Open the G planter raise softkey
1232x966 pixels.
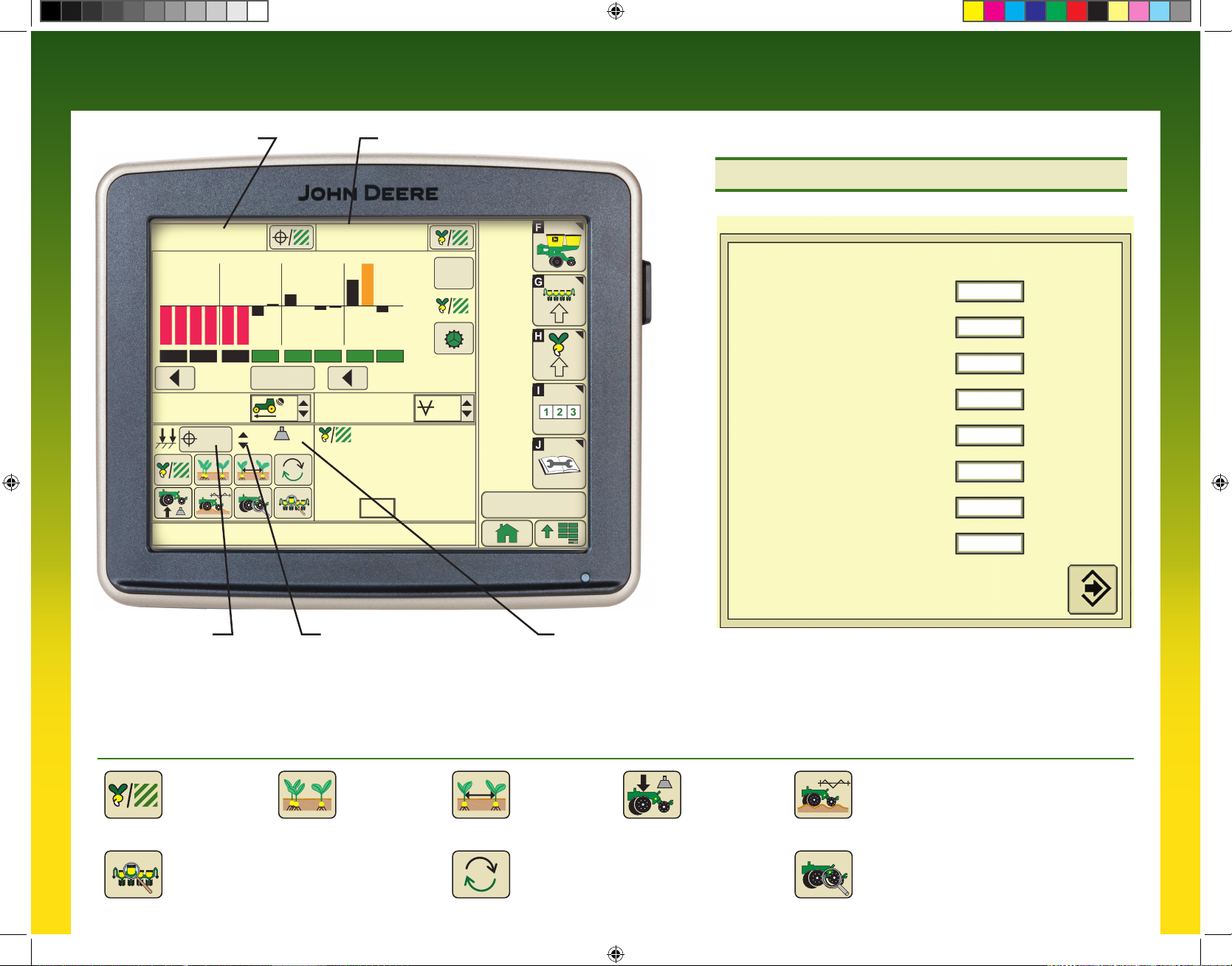coord(559,301)
